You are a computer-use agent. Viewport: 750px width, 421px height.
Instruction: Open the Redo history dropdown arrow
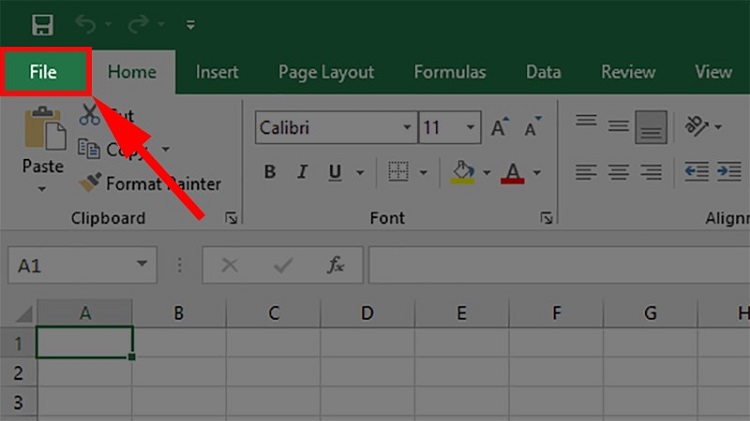pos(161,24)
